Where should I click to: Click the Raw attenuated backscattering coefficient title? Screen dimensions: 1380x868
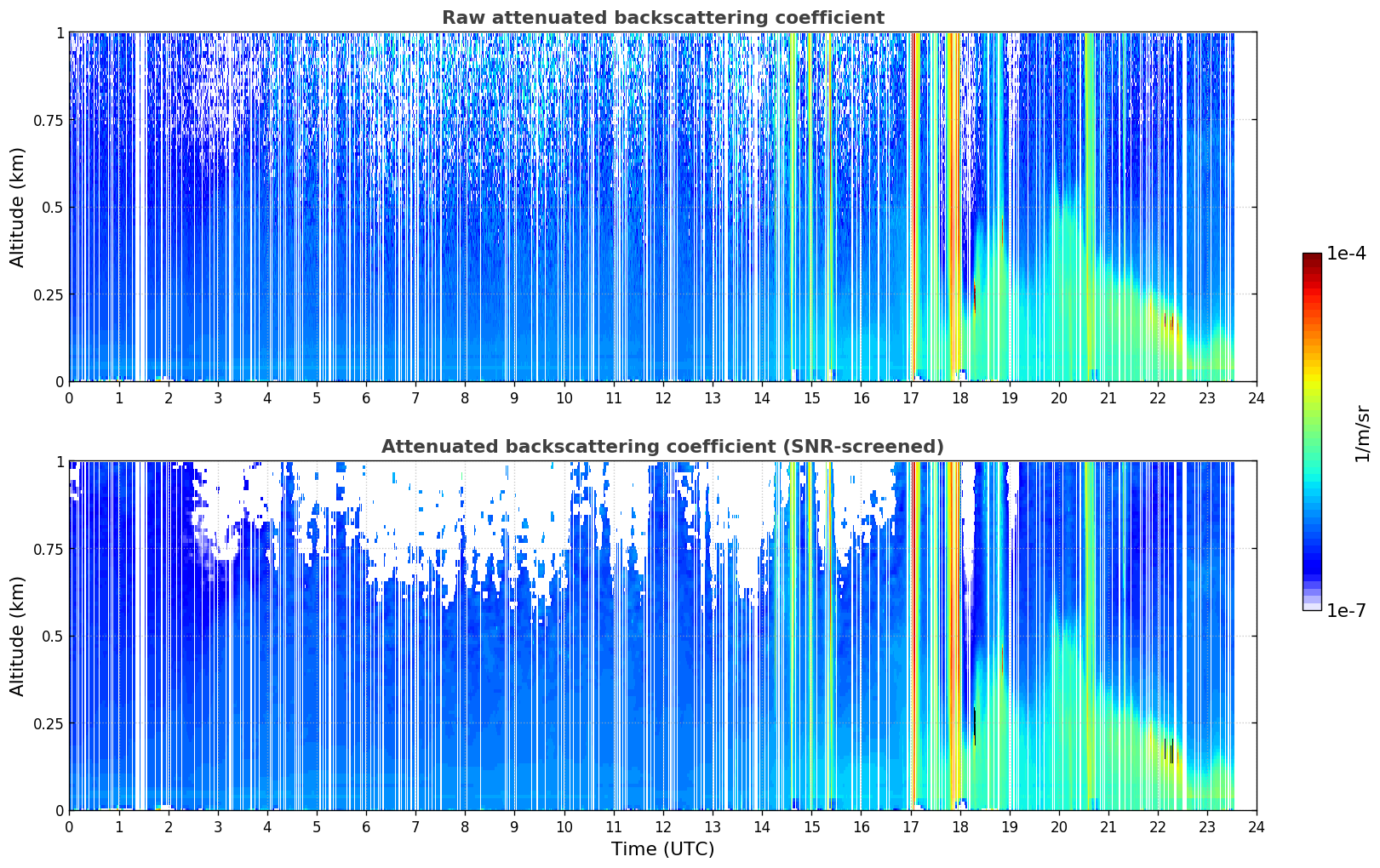pos(662,18)
